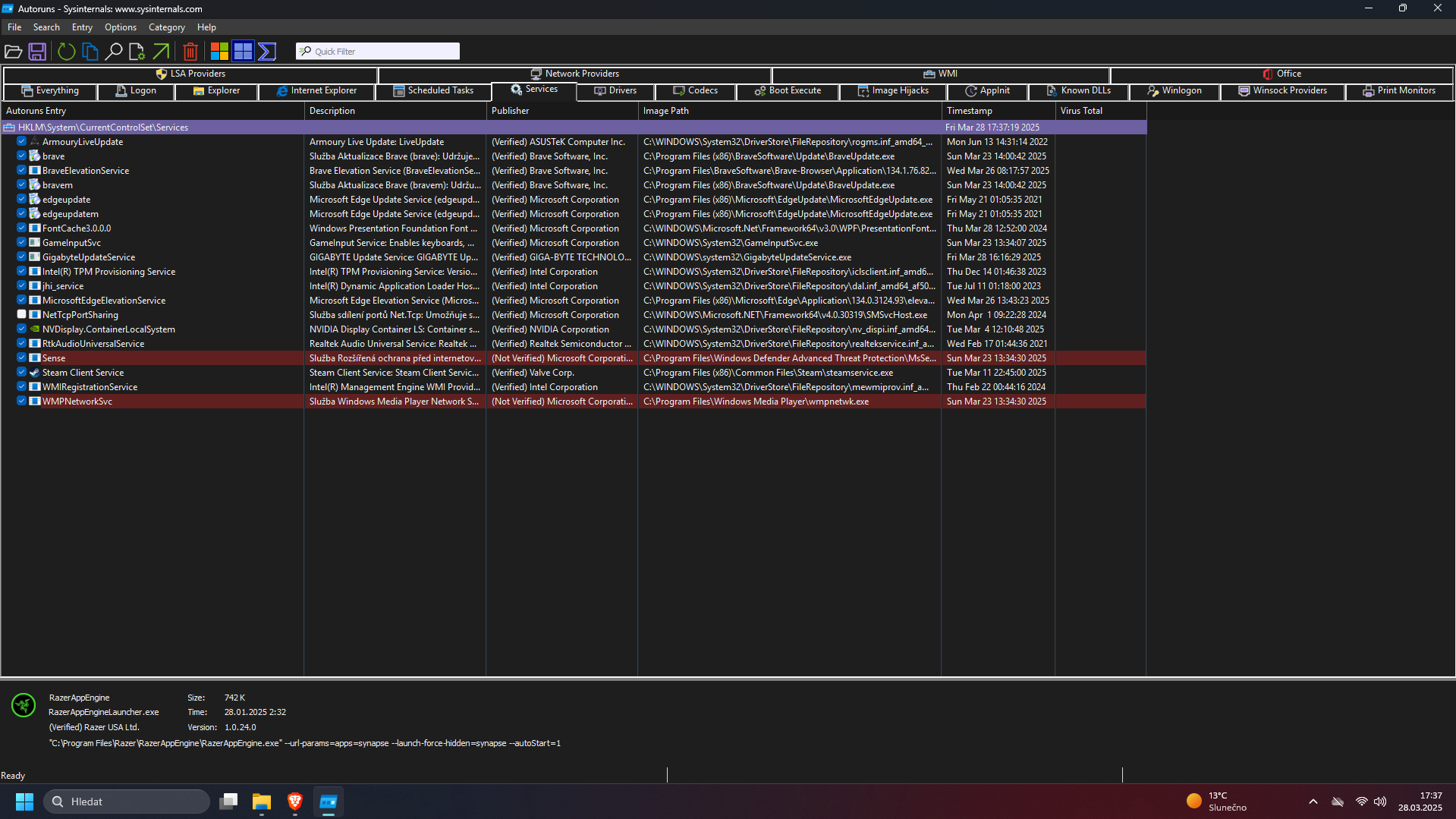Toggle the blue Microsoft entries filter icon
Image resolution: width=1456 pixels, height=819 pixels.
tap(243, 52)
